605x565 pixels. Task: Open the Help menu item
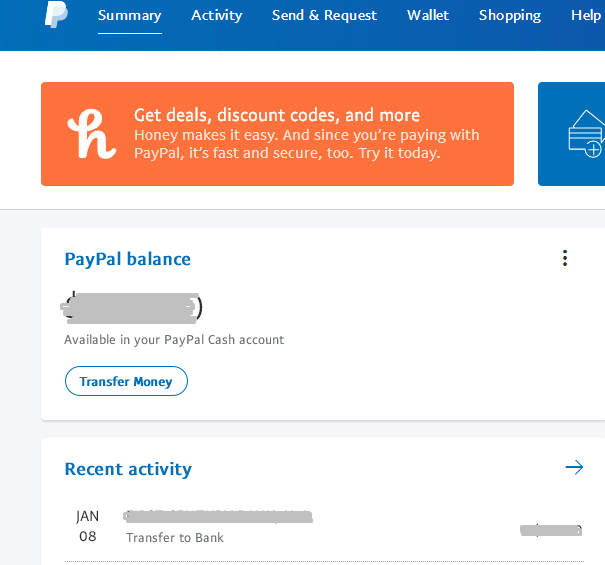586,15
